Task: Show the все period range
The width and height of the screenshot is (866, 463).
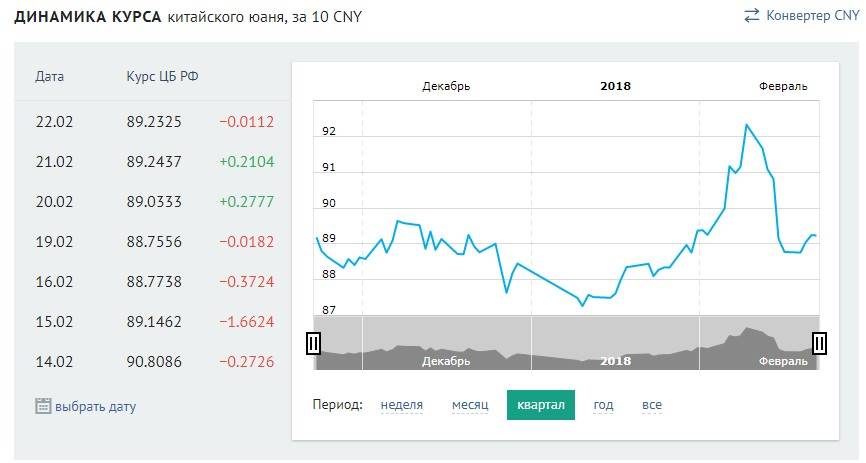Action: tap(652, 405)
